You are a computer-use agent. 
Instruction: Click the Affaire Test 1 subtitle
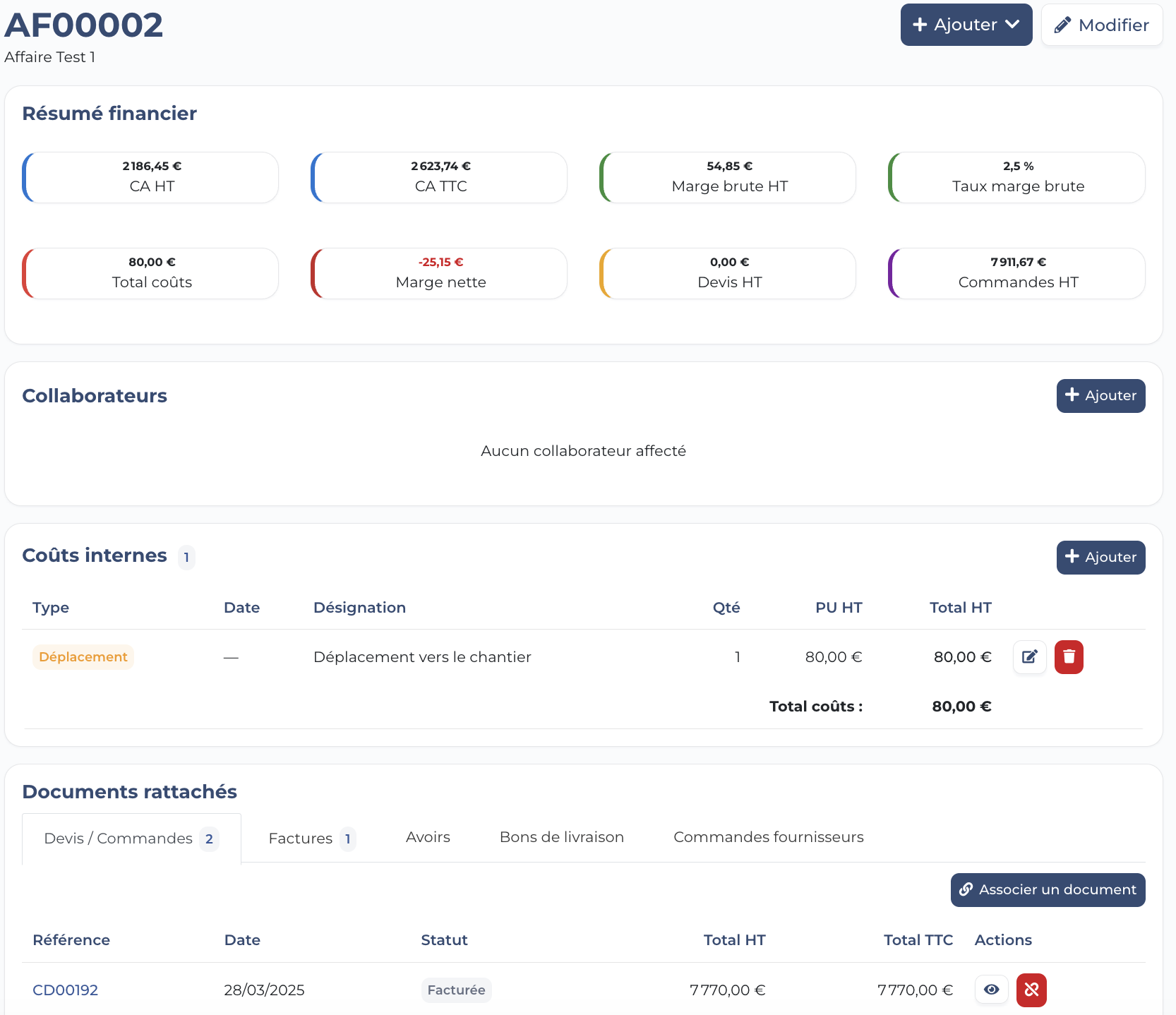click(49, 57)
